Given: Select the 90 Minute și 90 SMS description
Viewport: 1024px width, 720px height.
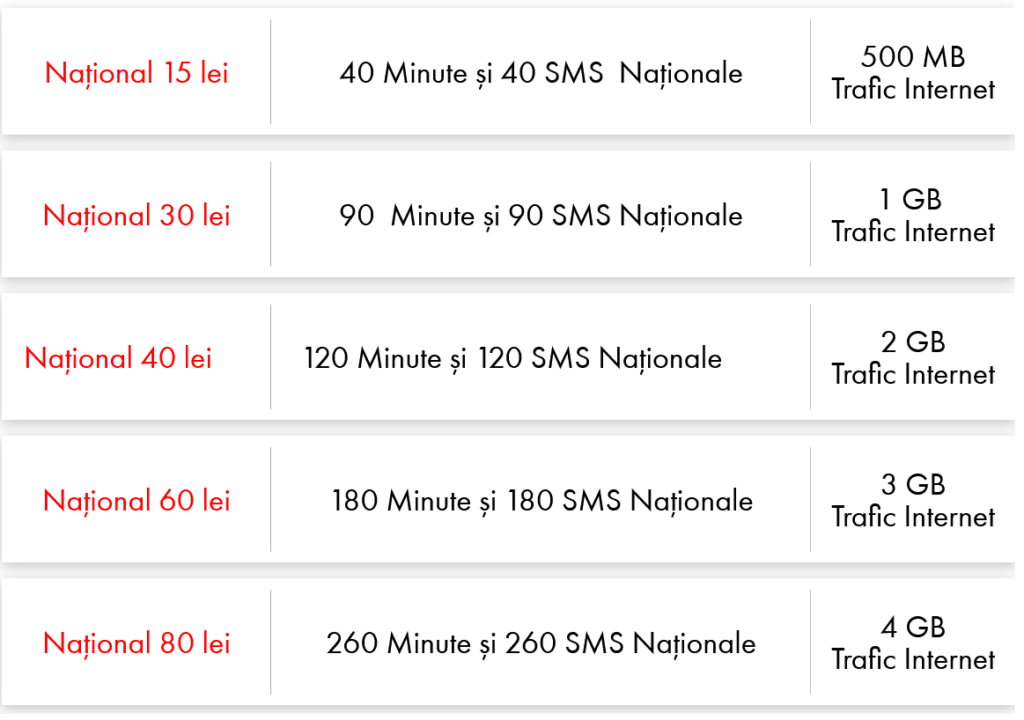Looking at the screenshot, I should (541, 216).
